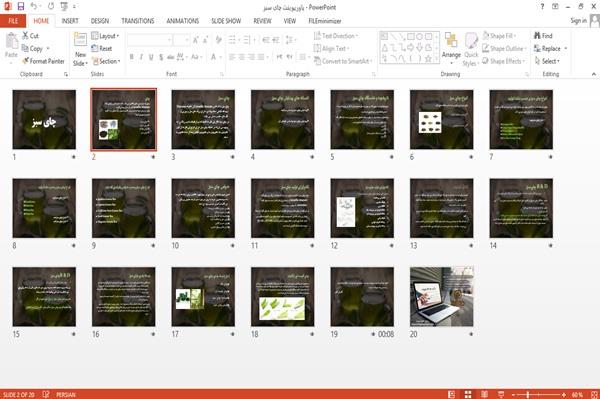600x399 pixels.
Task: Open Shape Outline dropdown
Action: click(x=504, y=48)
